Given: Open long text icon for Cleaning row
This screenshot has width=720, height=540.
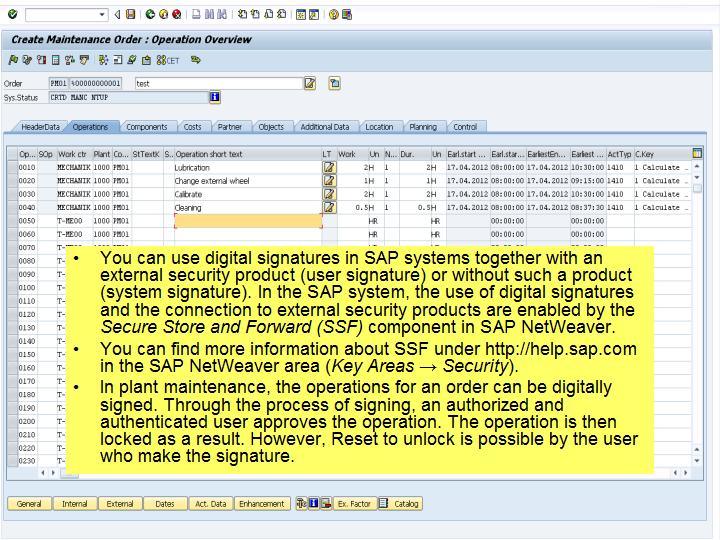Looking at the screenshot, I should (x=329, y=208).
